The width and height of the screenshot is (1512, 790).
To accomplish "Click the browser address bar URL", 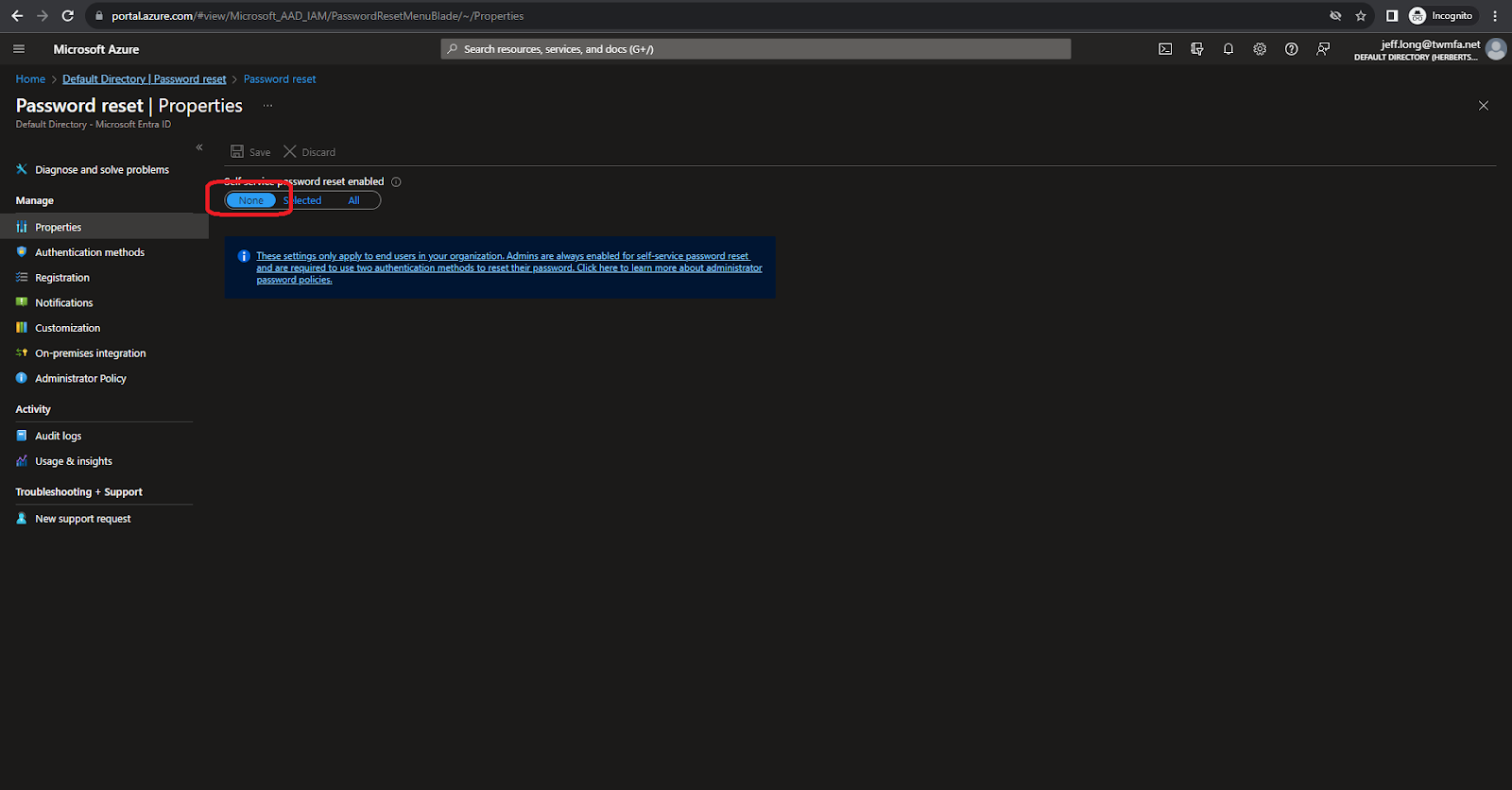I will (x=318, y=16).
